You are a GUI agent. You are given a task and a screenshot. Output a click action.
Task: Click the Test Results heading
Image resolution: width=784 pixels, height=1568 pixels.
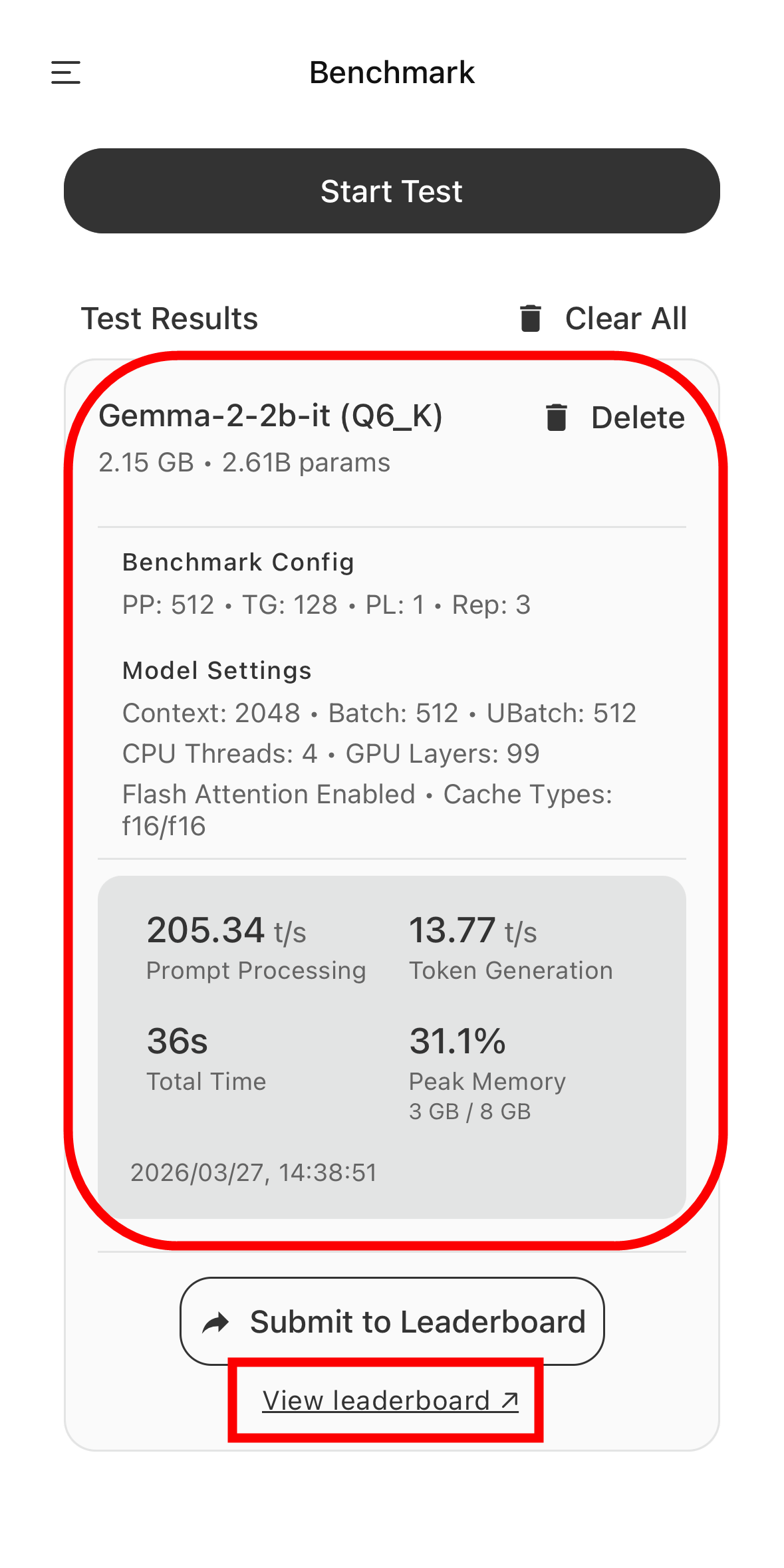[170, 319]
